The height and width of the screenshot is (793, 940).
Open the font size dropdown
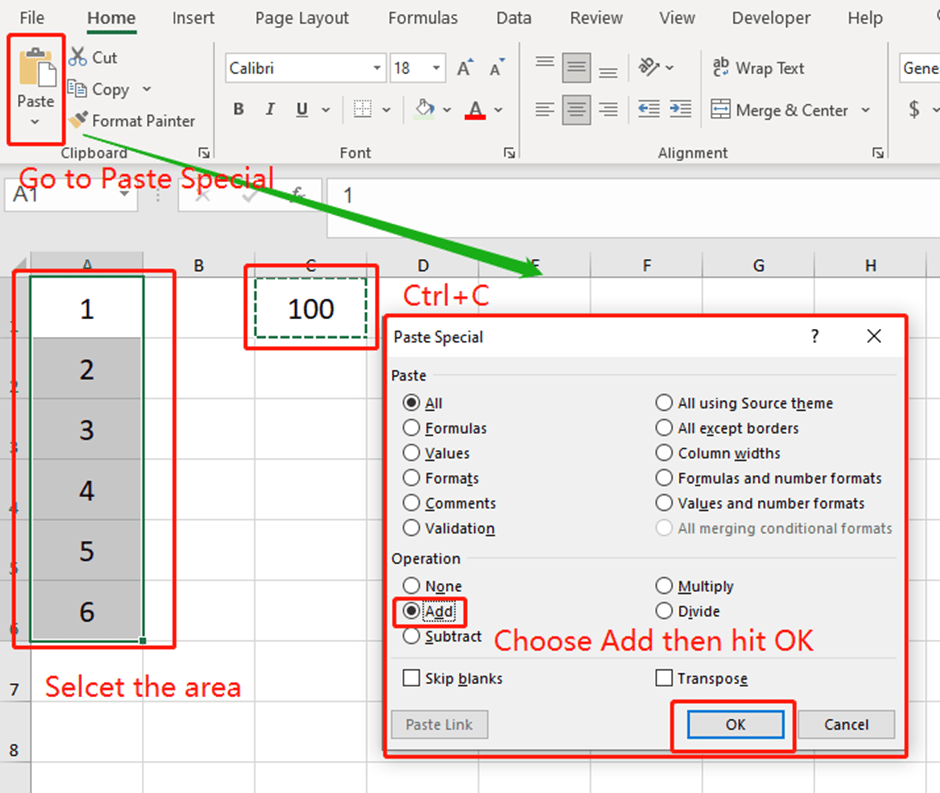[x=437, y=67]
